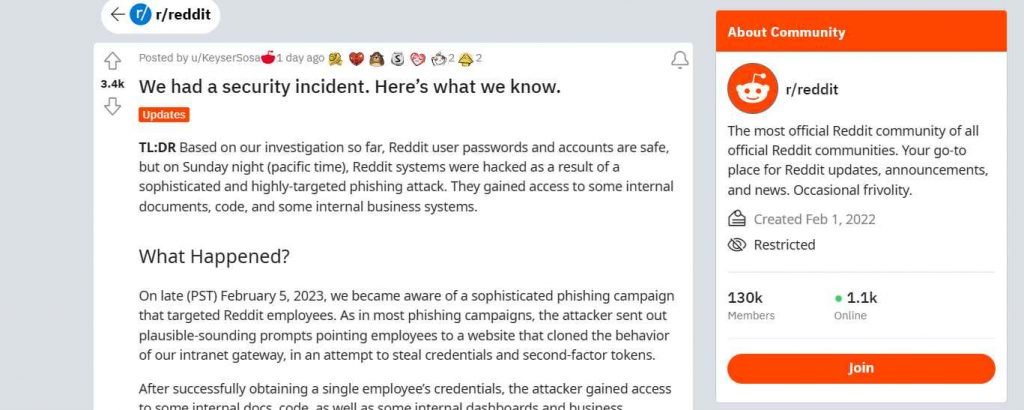Click the gold upvote award icon

[465, 59]
